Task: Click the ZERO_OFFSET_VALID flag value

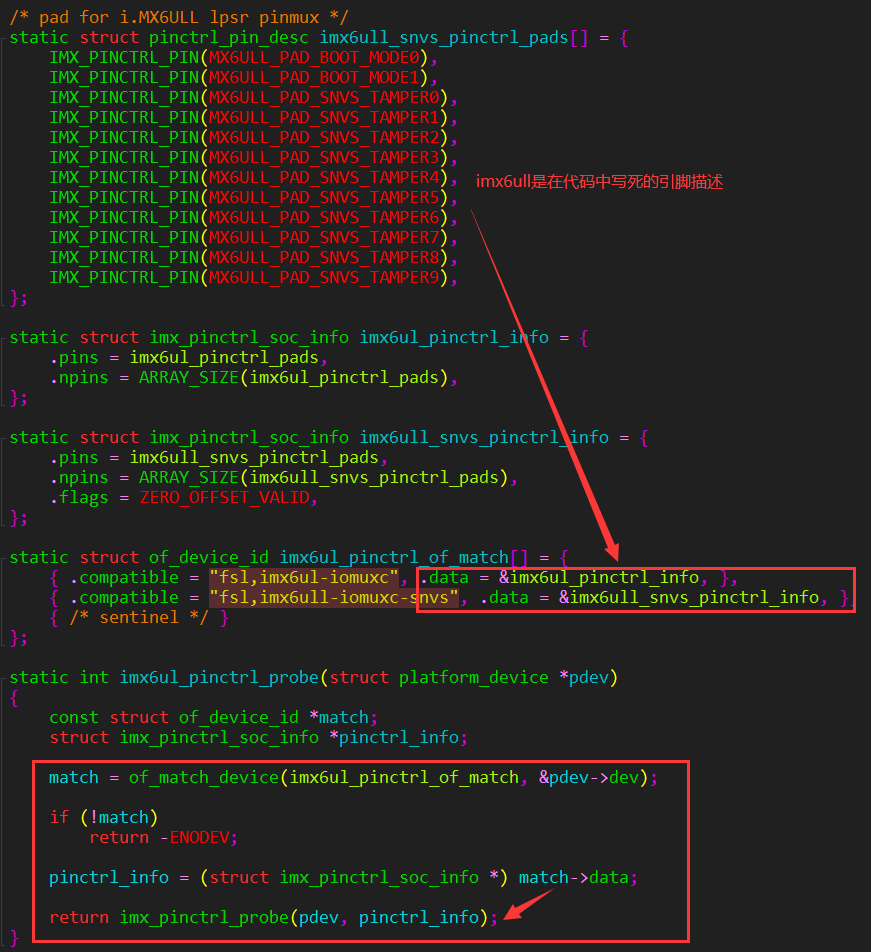Action: (228, 498)
